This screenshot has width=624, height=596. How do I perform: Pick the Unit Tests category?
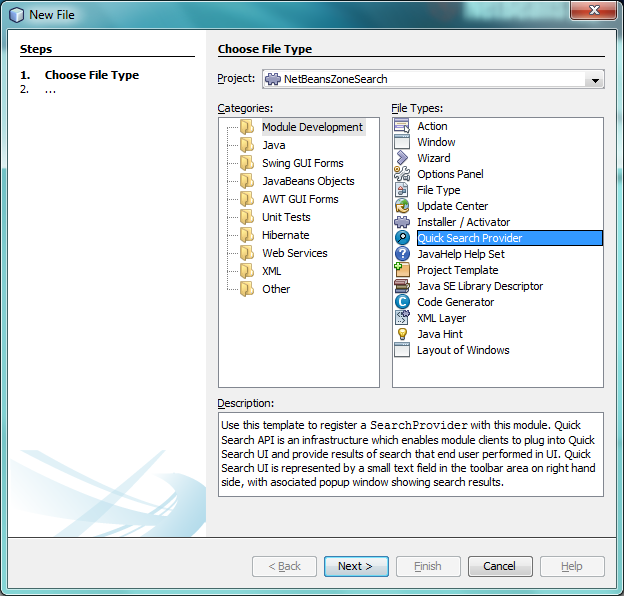tap(285, 217)
